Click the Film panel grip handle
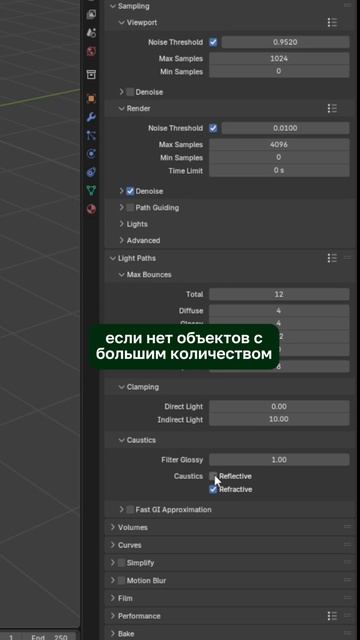The image size is (360, 640). (x=348, y=598)
